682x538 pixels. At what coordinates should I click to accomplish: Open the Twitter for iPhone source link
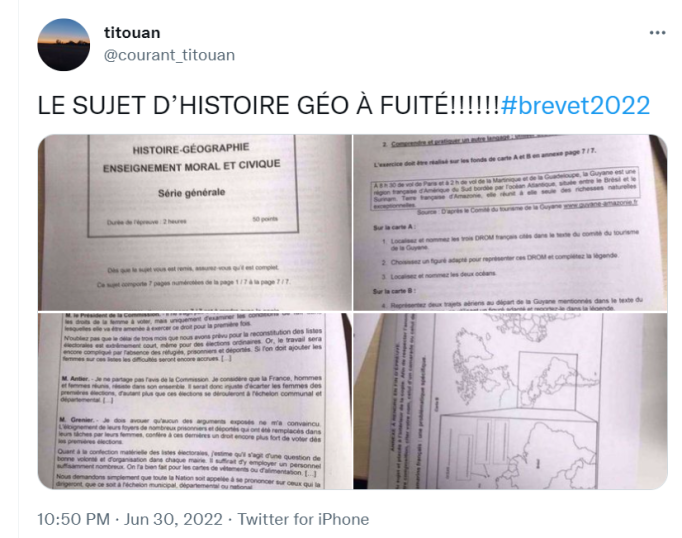click(303, 519)
